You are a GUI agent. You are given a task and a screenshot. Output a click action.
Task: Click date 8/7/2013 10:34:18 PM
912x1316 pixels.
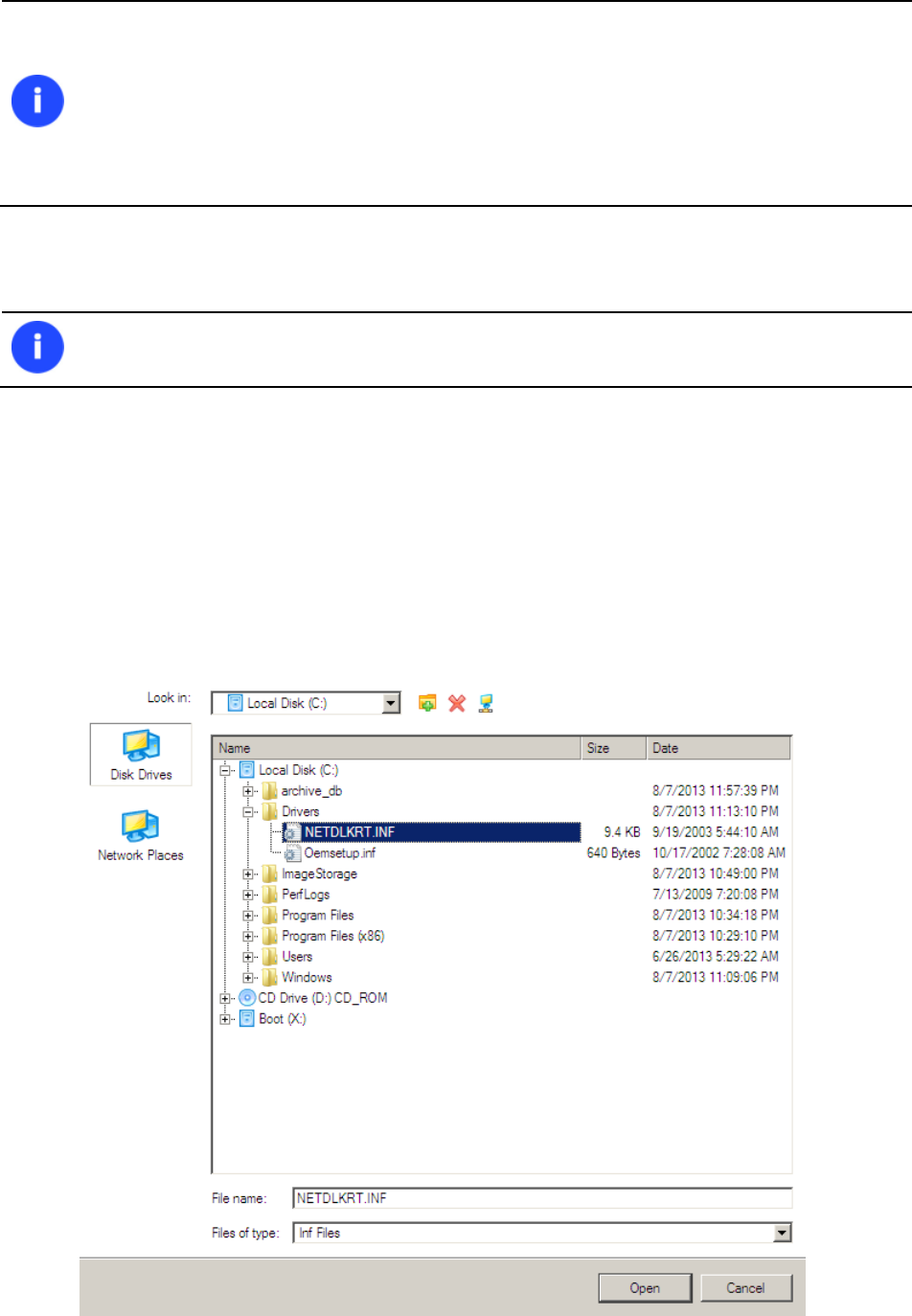pyautogui.click(x=716, y=916)
